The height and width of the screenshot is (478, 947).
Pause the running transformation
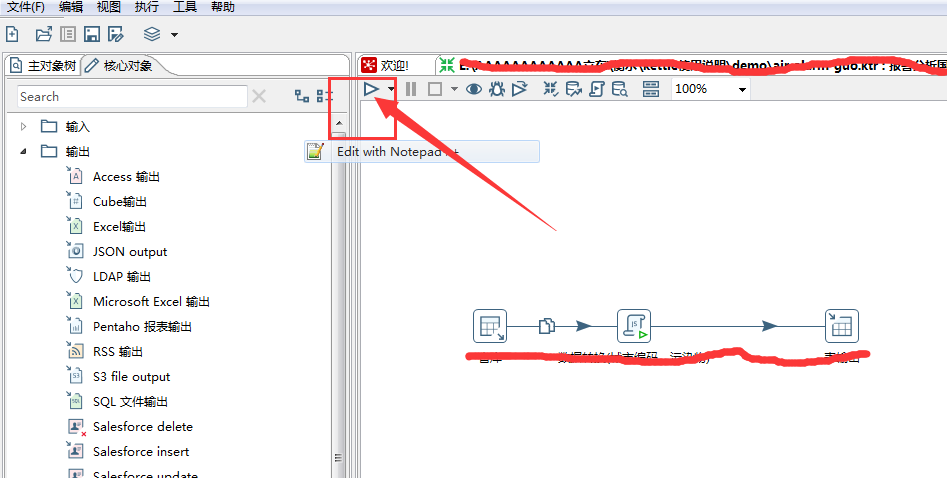[411, 89]
